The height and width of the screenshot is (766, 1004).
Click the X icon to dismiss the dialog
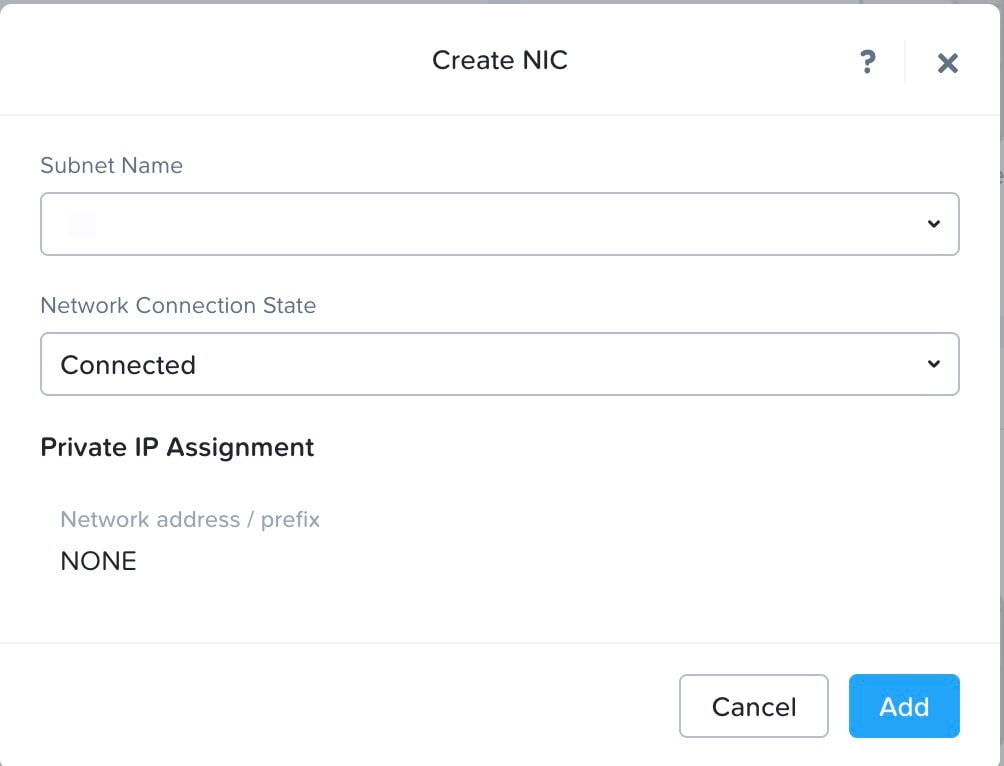tap(947, 62)
